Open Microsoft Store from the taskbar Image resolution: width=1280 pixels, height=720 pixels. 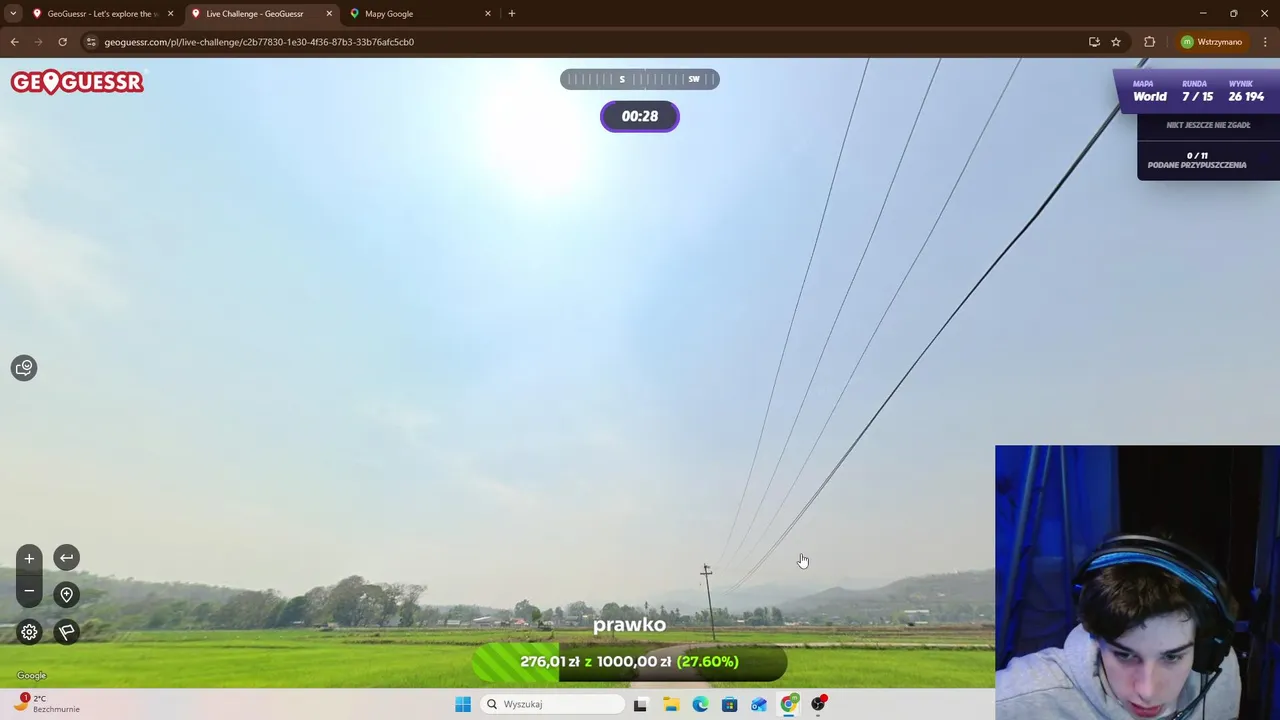730,704
